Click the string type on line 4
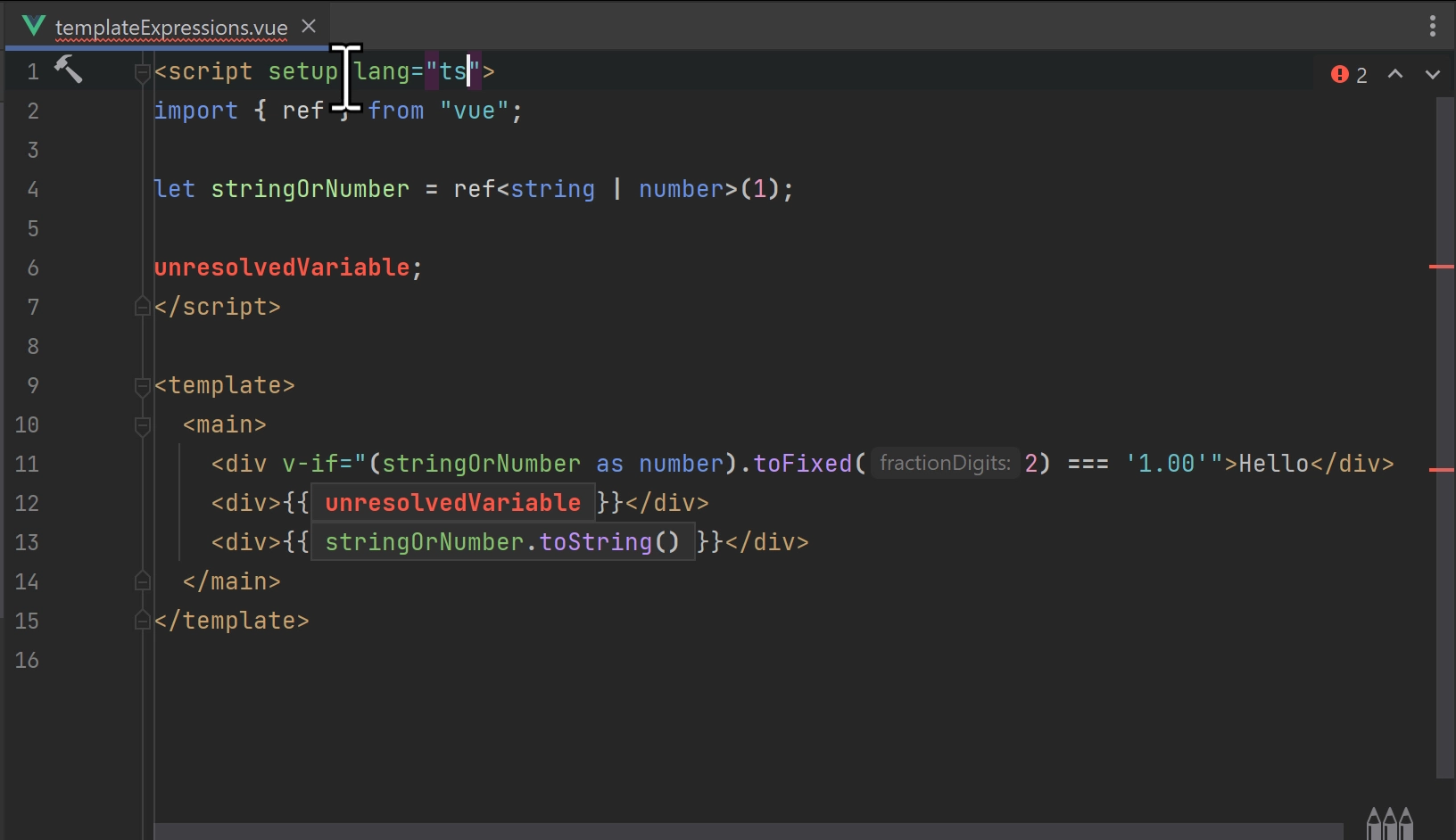The image size is (1456, 840). click(x=553, y=189)
